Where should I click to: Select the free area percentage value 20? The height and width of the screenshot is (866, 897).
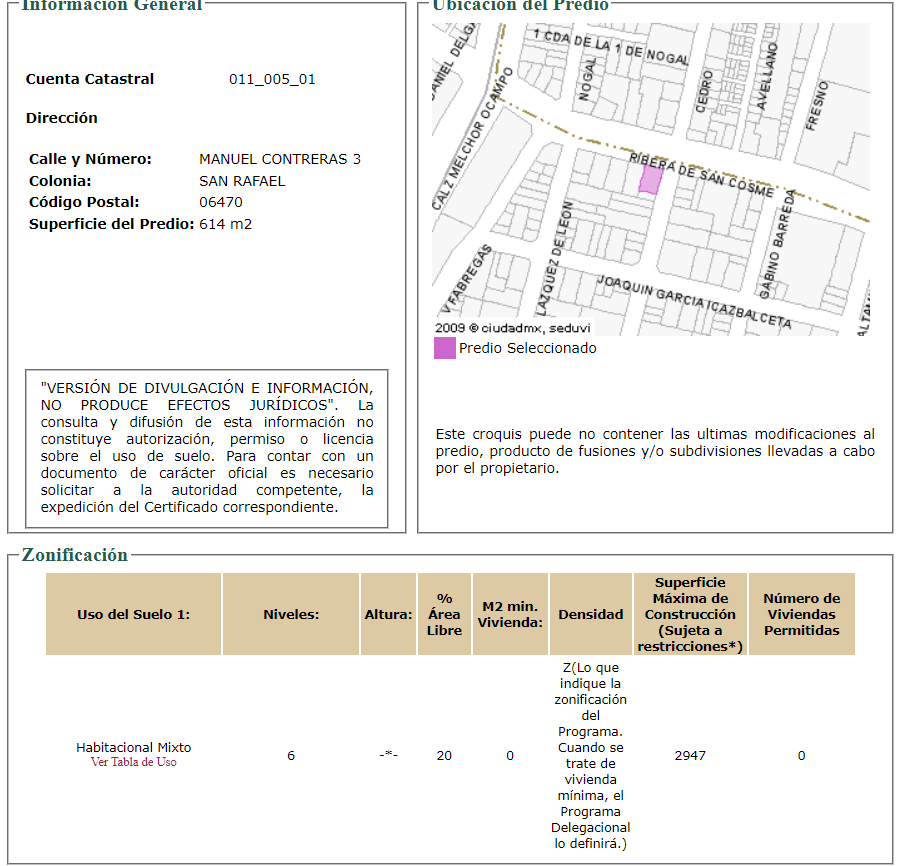click(x=444, y=756)
